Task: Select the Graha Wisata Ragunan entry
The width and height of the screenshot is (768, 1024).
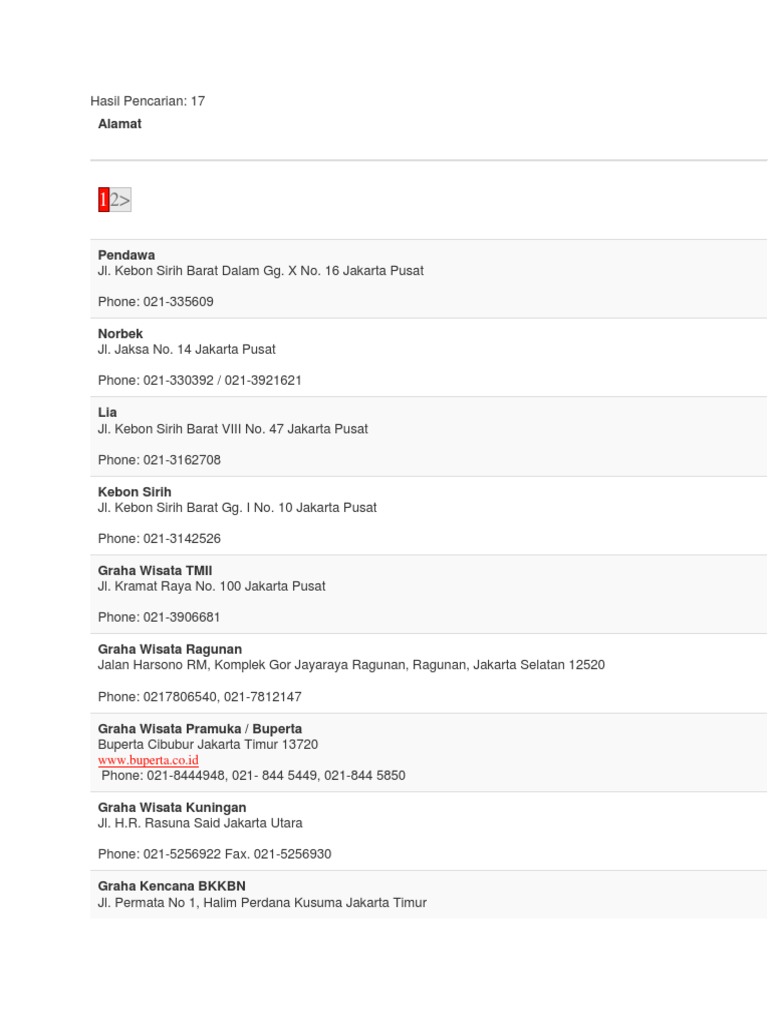Action: (170, 649)
